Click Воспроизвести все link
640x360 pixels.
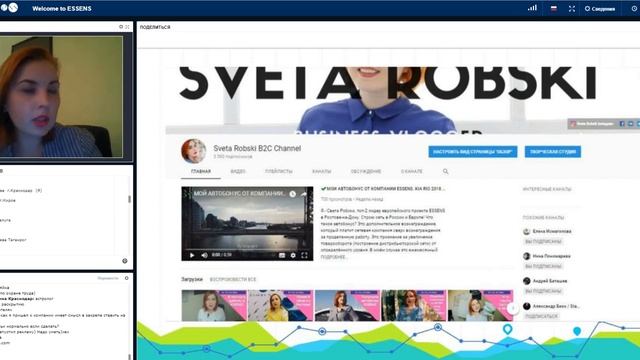coord(233,280)
